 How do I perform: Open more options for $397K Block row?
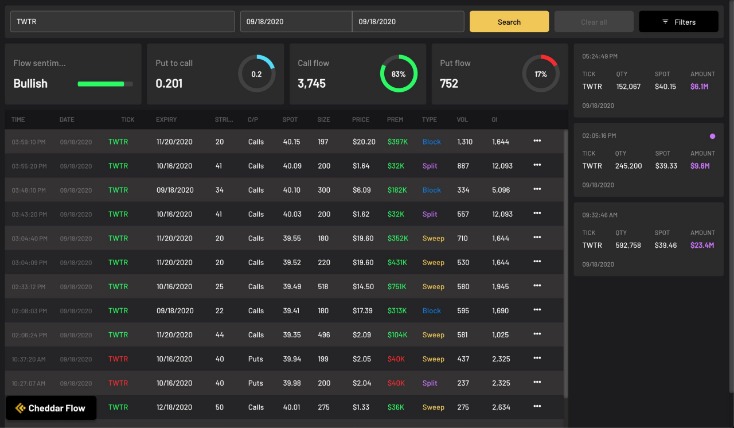click(x=537, y=140)
